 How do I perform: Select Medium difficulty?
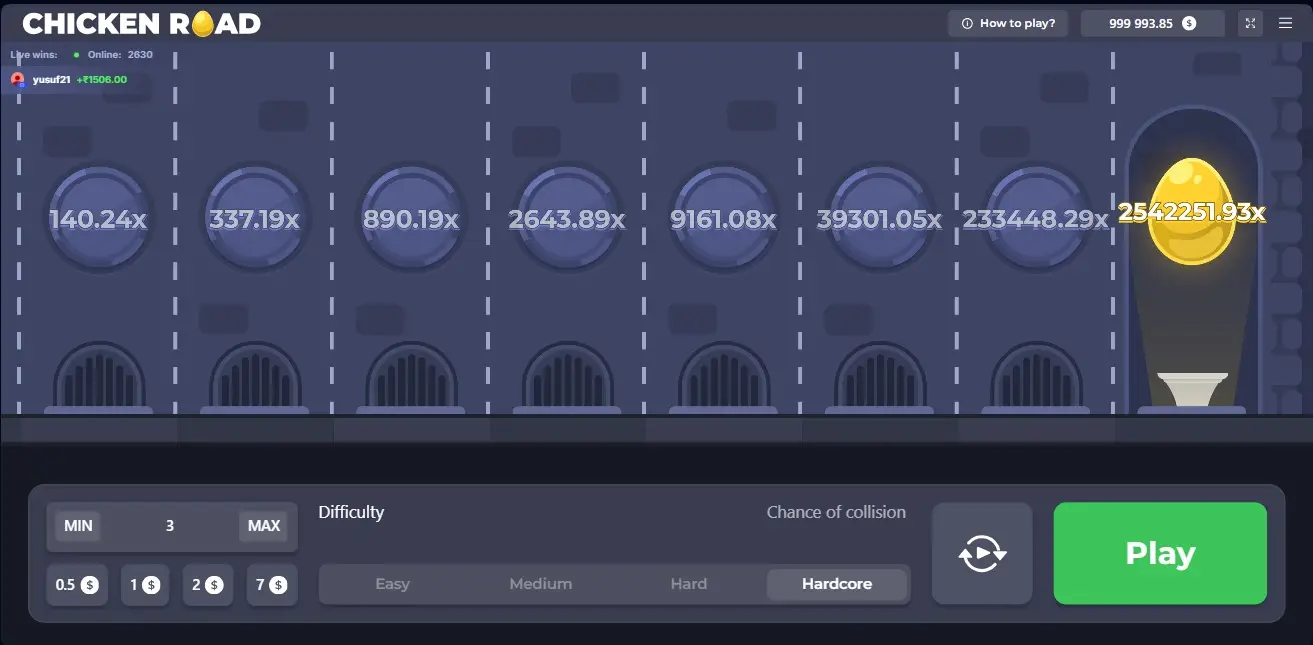(x=540, y=584)
